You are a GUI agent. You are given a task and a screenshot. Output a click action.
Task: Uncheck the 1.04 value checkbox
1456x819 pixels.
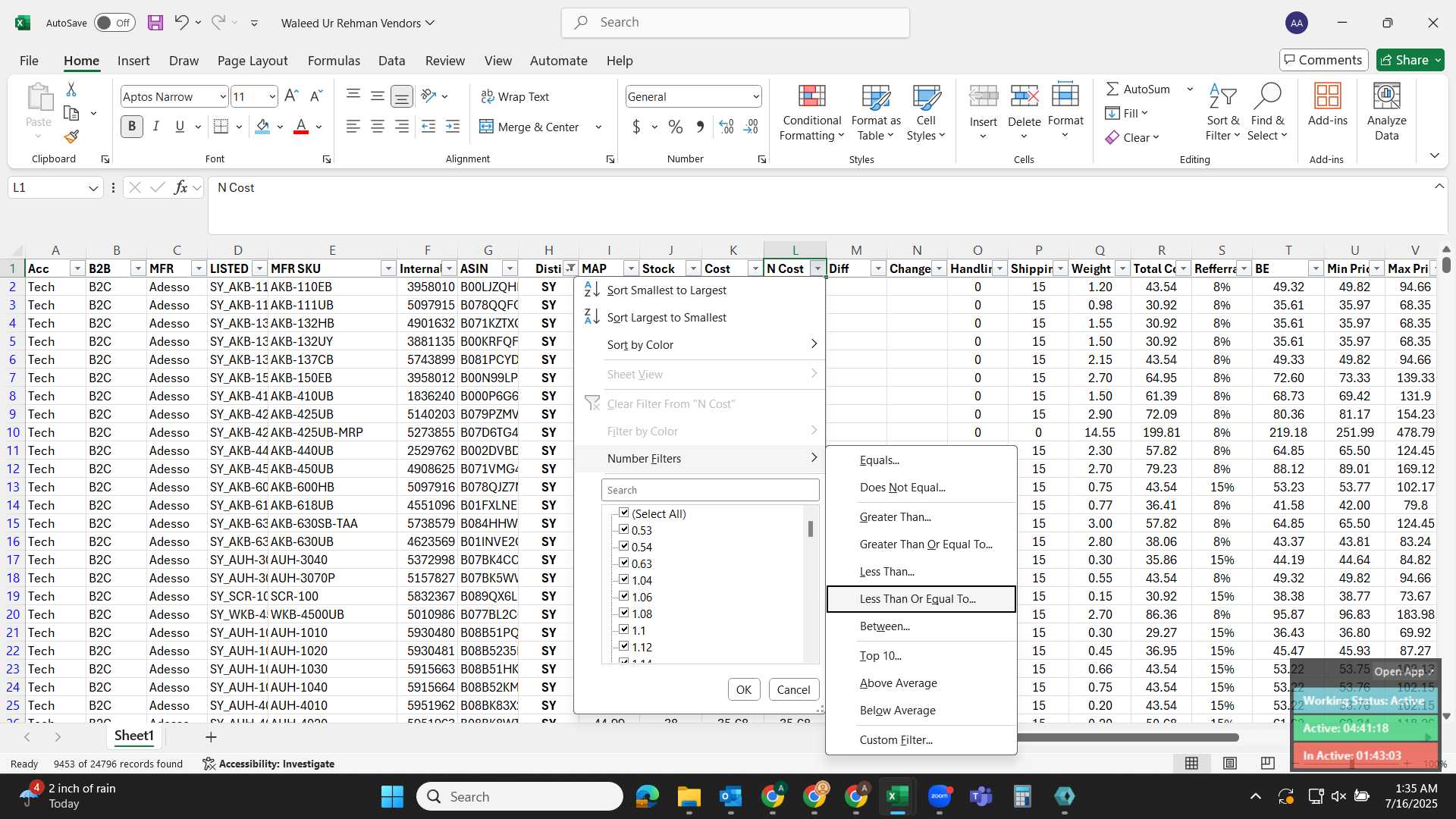(624, 579)
